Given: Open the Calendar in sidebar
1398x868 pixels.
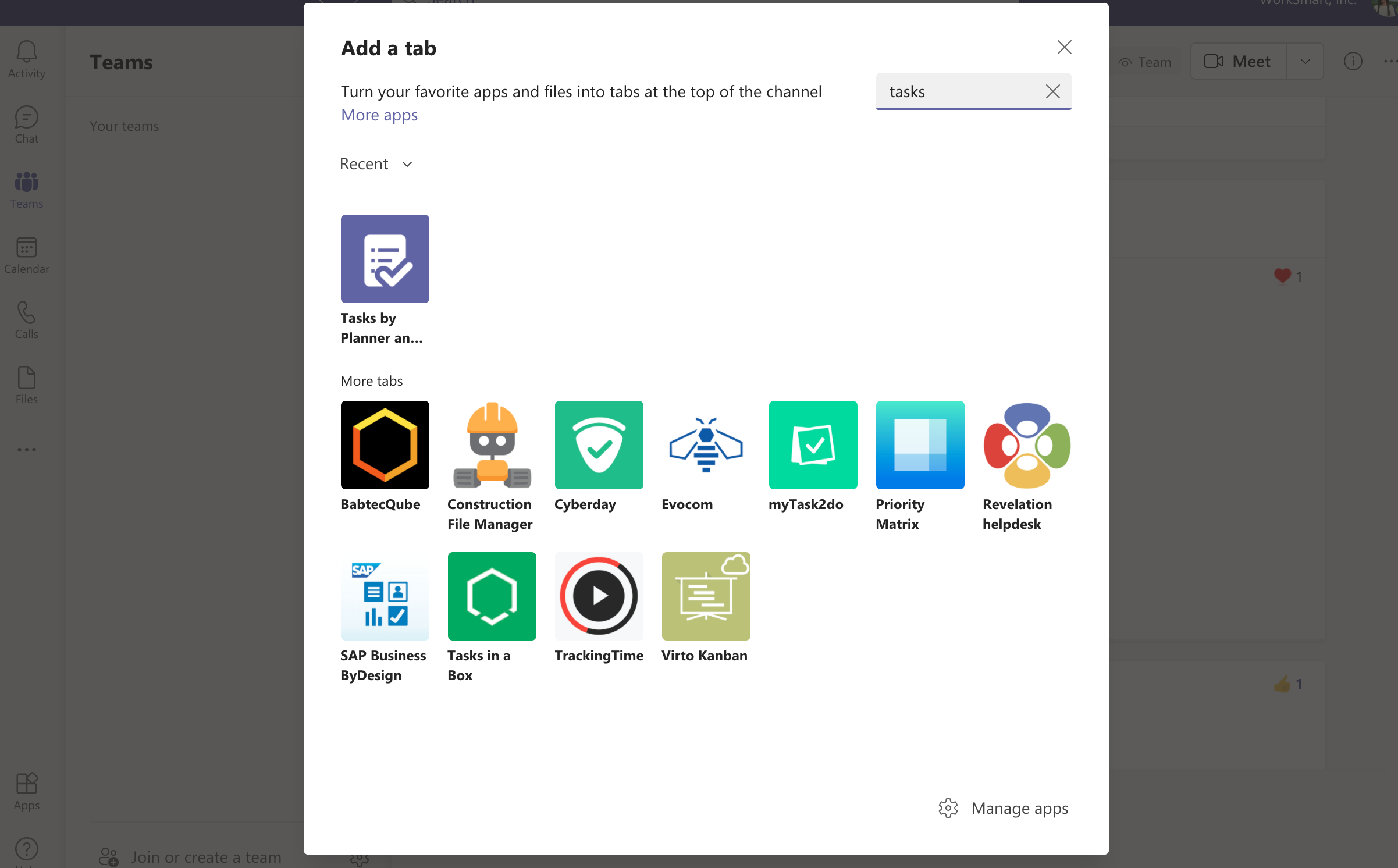Looking at the screenshot, I should tap(27, 255).
